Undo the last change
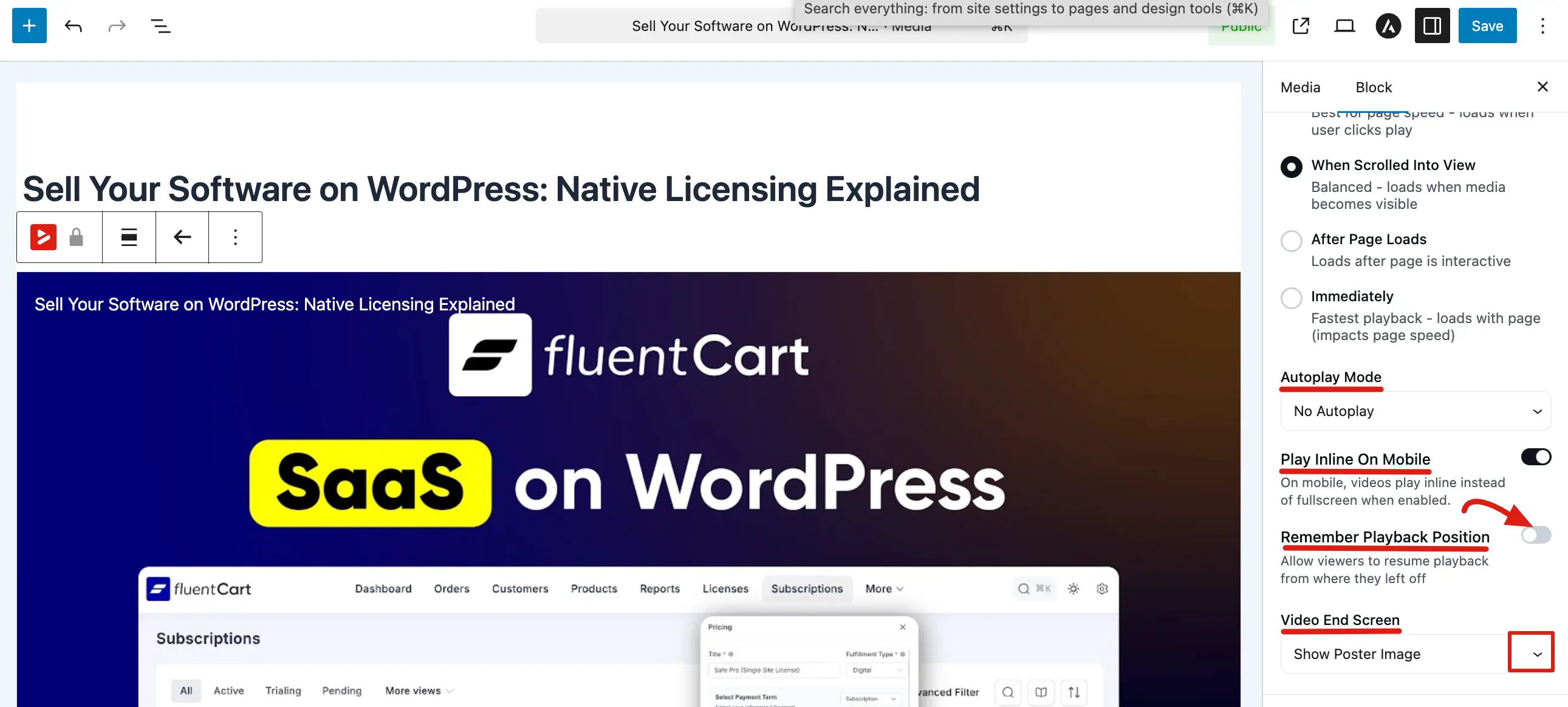The width and height of the screenshot is (1568, 707). 73,26
